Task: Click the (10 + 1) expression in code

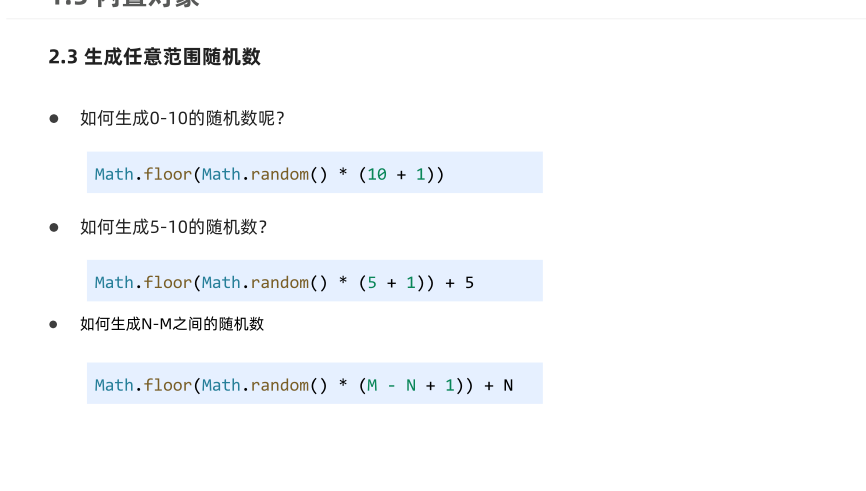Action: (397, 175)
